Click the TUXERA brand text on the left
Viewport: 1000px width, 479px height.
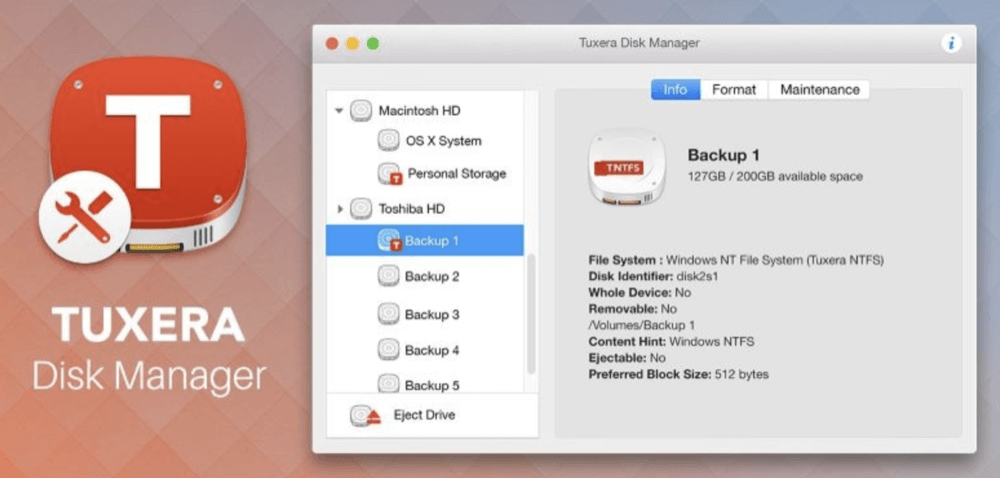click(x=149, y=325)
